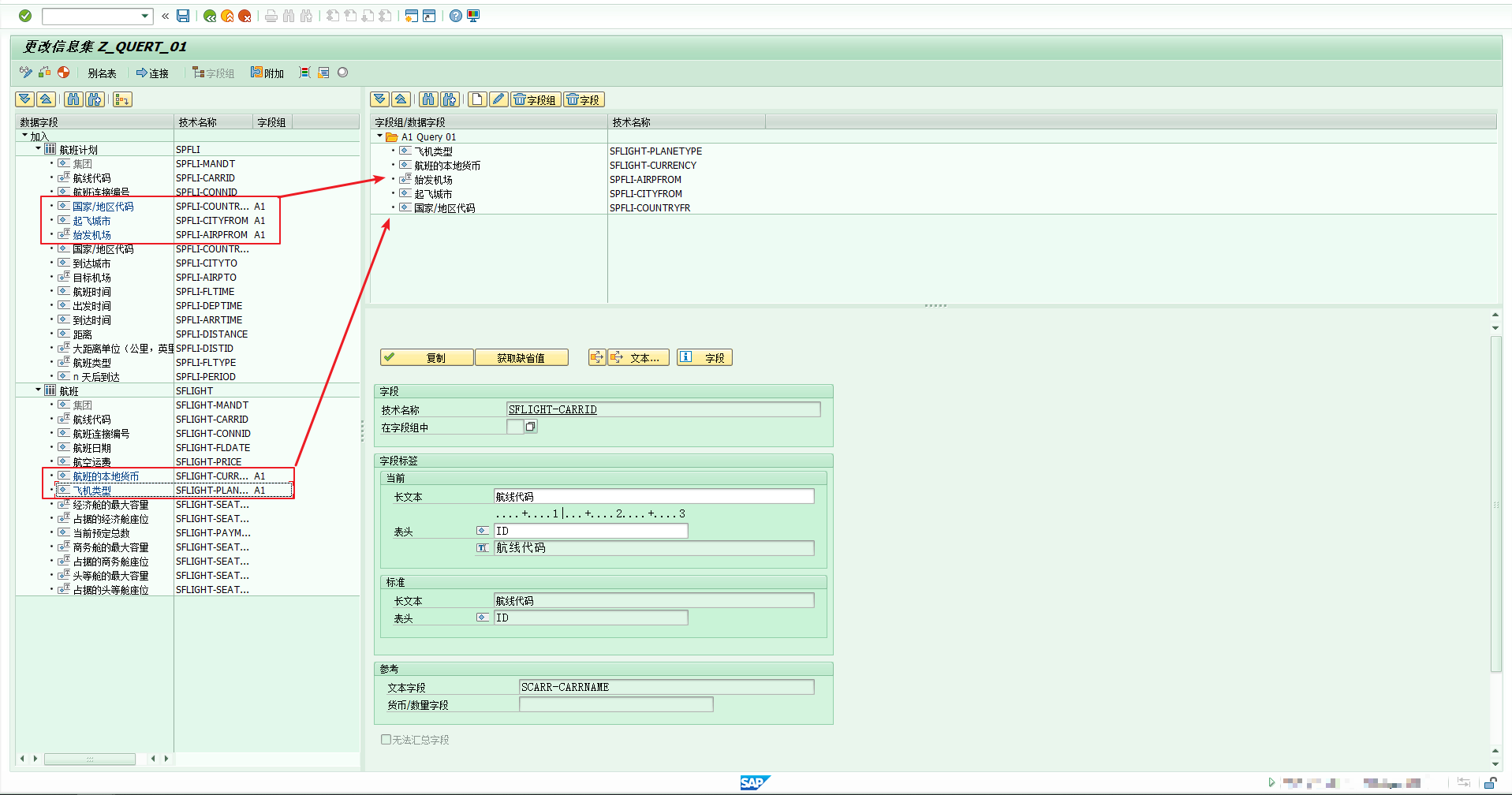Click expand all icon in field group toolbar
Image resolution: width=1512 pixels, height=795 pixels.
point(380,99)
